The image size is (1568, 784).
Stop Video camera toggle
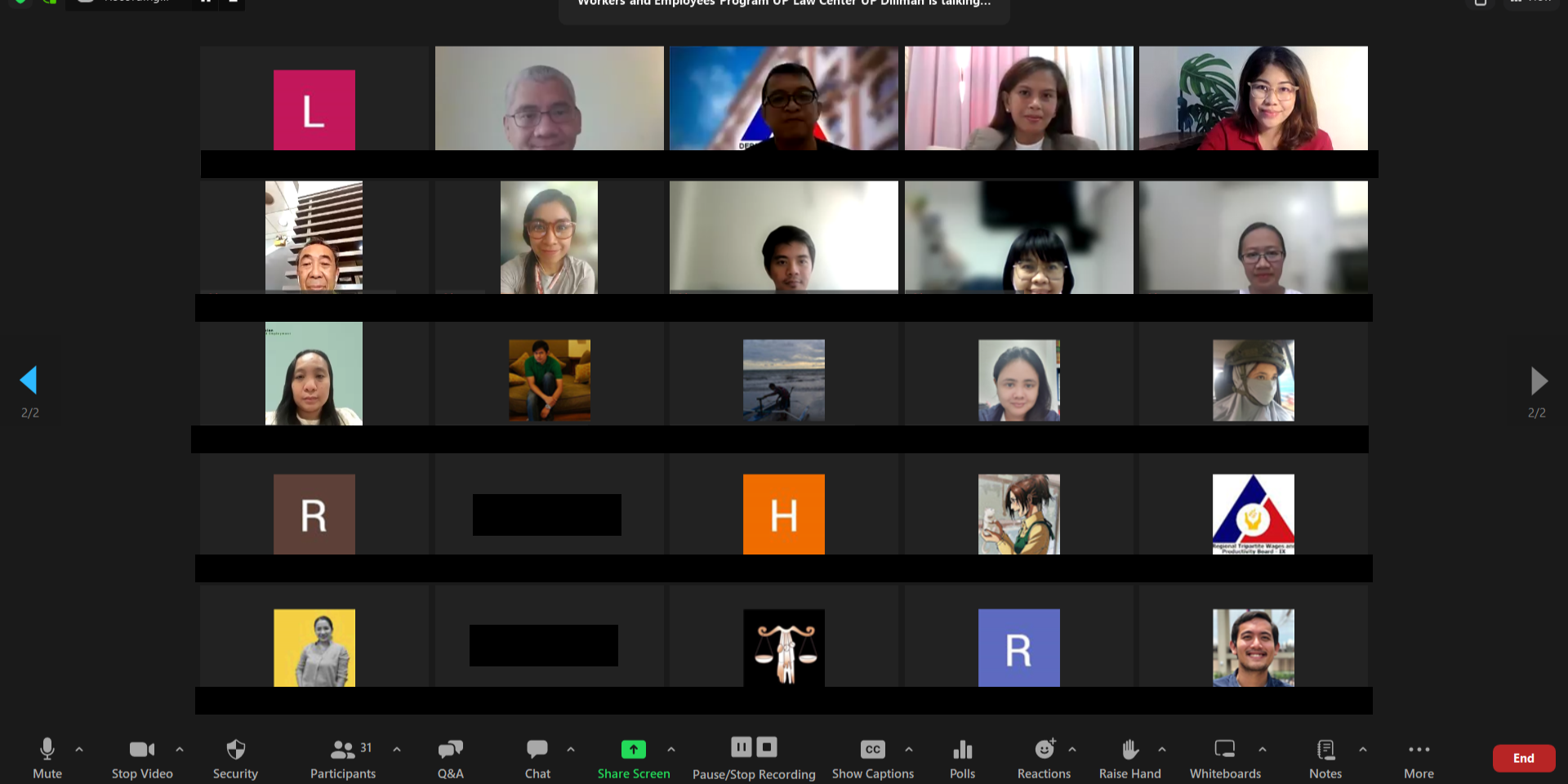(142, 758)
